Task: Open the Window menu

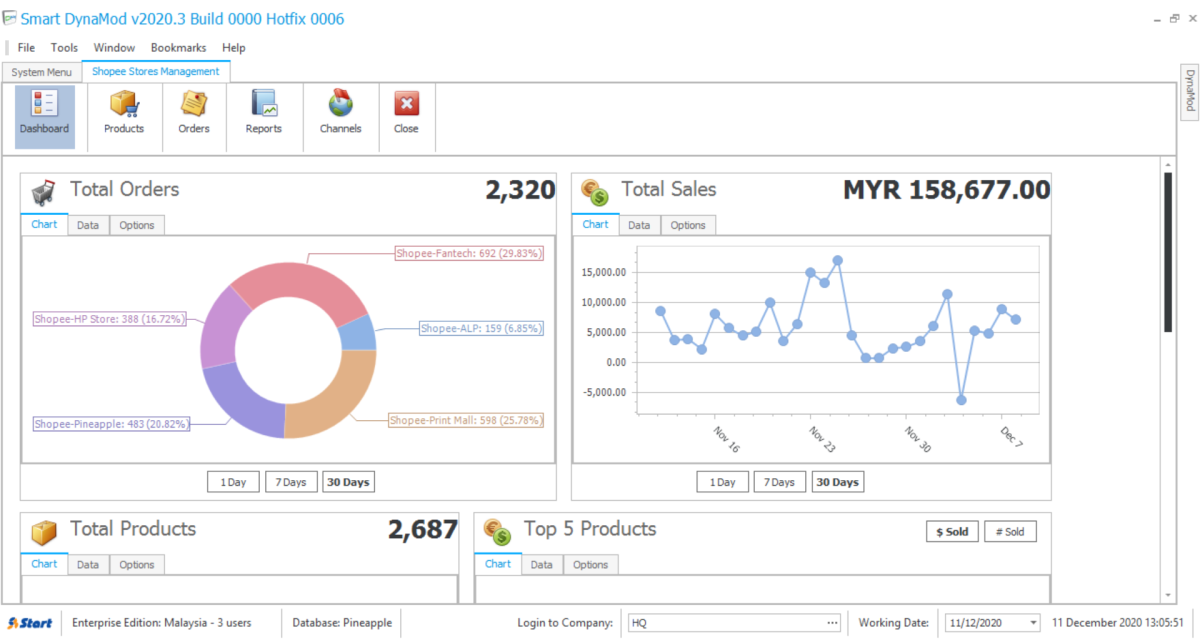Action: coord(114,47)
